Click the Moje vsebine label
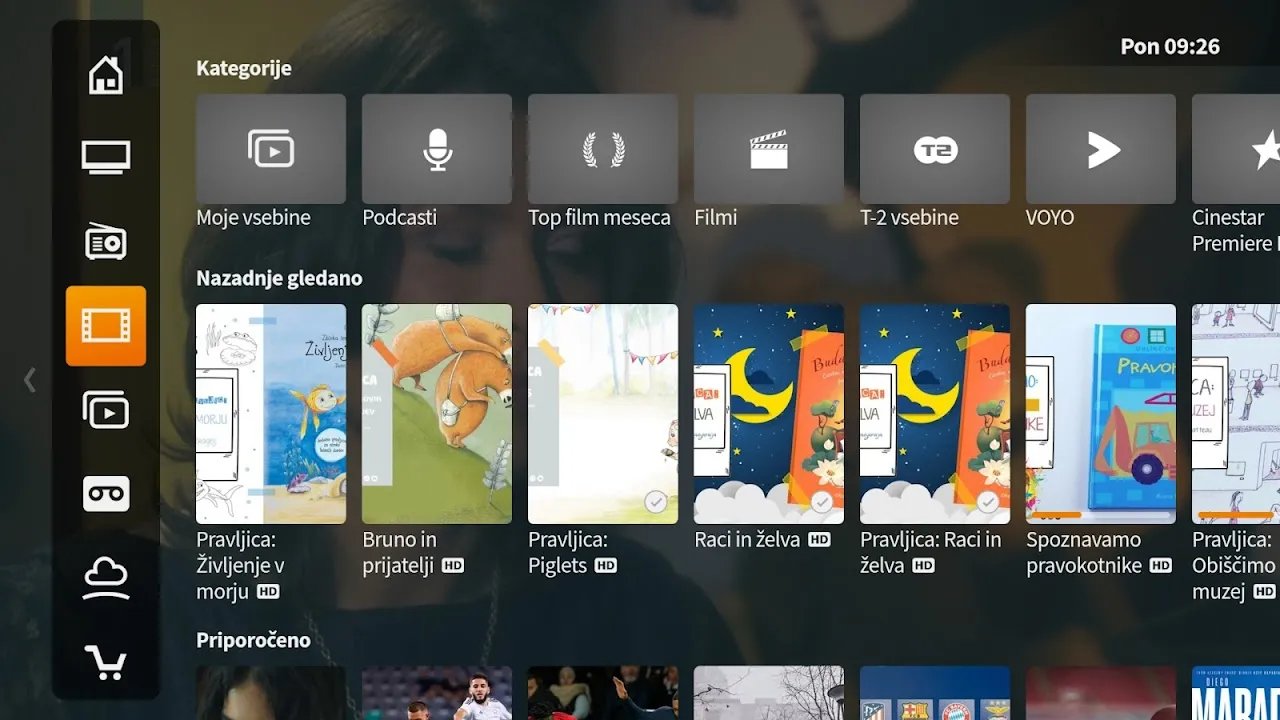The height and width of the screenshot is (720, 1280). point(253,217)
